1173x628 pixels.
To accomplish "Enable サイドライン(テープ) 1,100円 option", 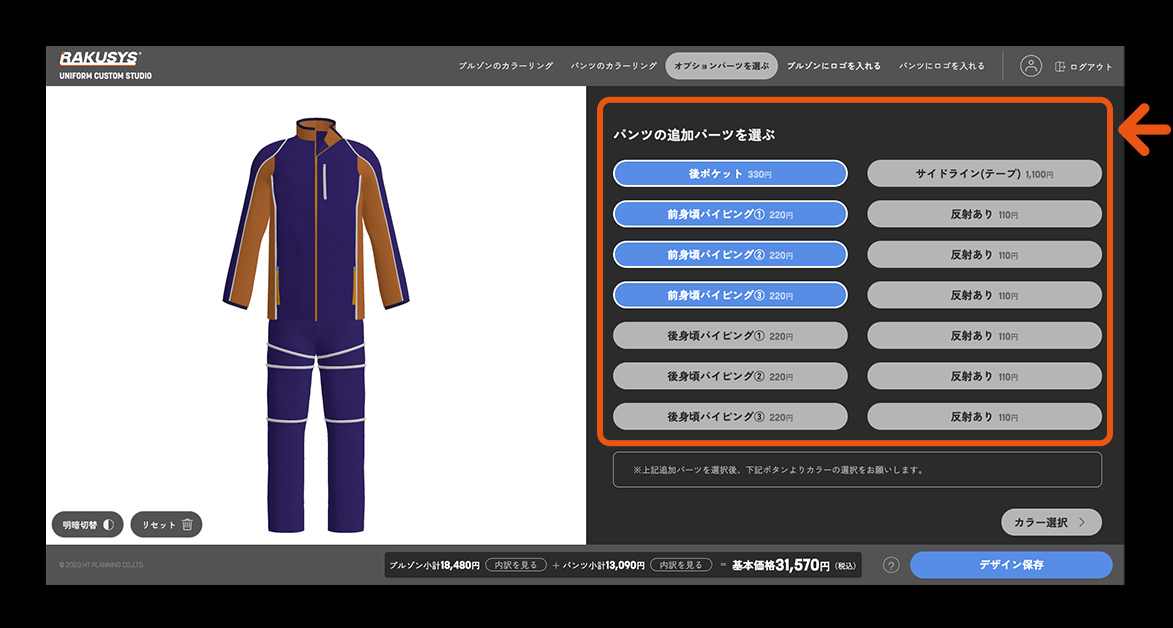I will [x=984, y=174].
